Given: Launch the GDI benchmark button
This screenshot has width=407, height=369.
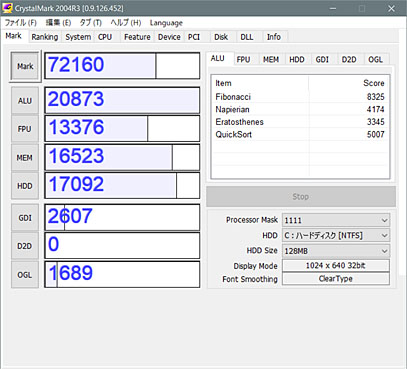Looking at the screenshot, I should 25,218.
